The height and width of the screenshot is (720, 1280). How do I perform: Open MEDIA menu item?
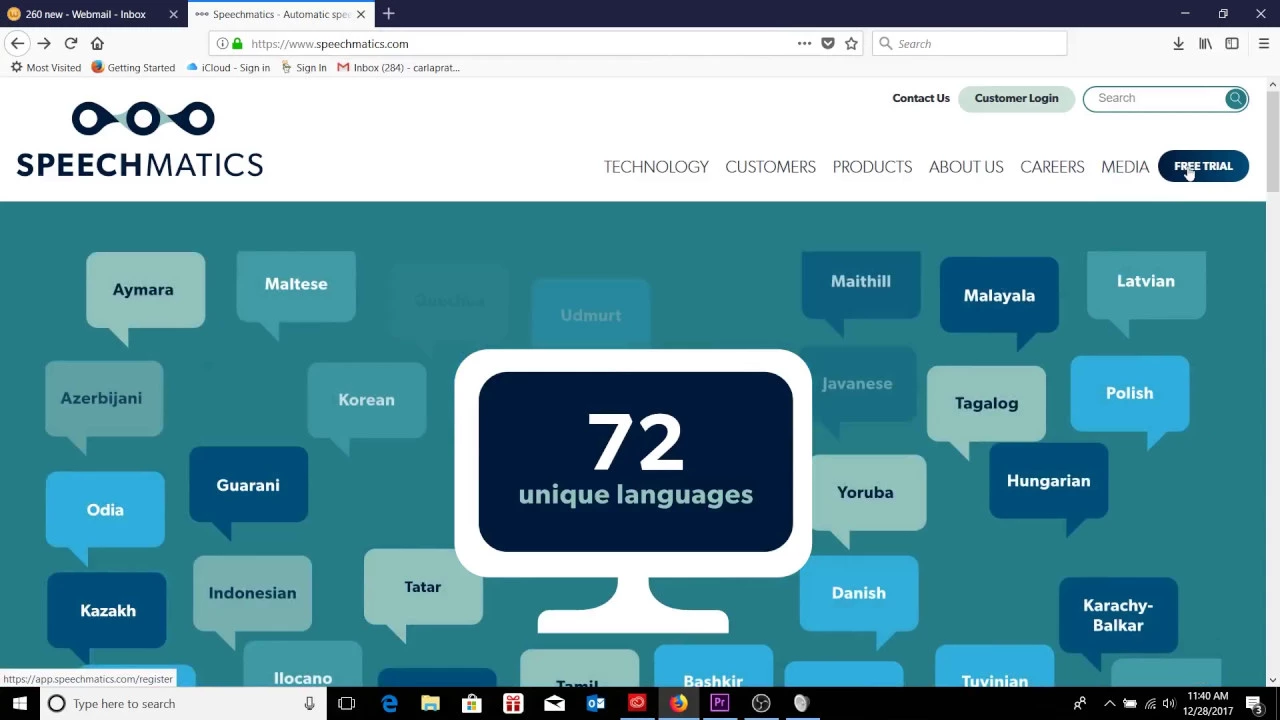point(1125,167)
